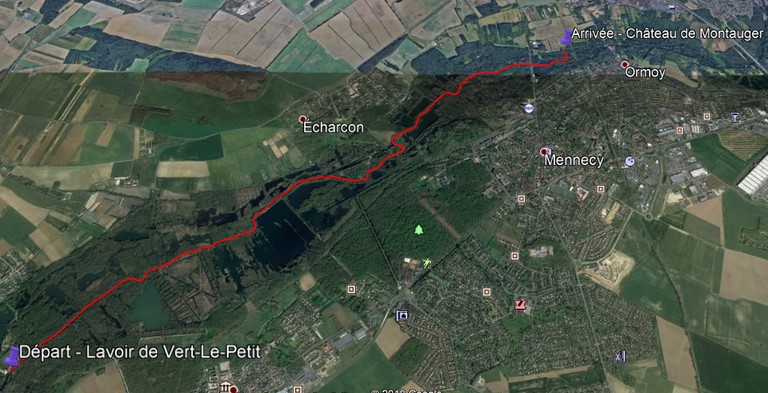The image size is (768, 393).
Task: Open the yellow-green running figure sports icon
Action: click(427, 263)
